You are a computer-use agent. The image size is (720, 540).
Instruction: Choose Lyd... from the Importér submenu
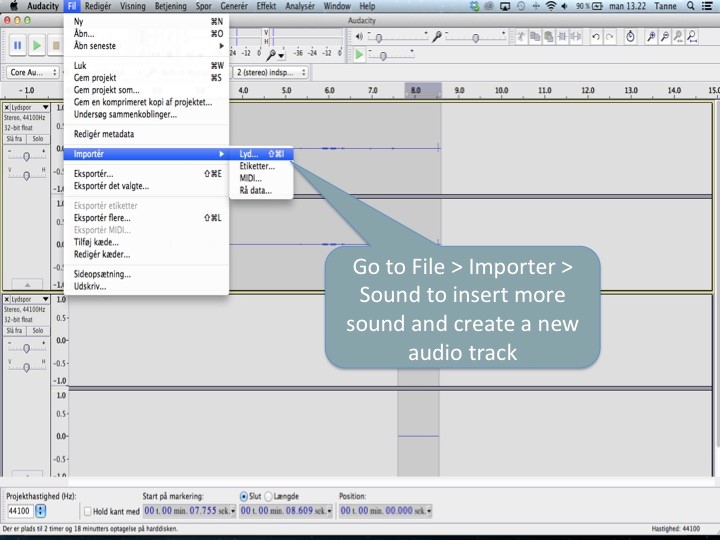pos(261,154)
